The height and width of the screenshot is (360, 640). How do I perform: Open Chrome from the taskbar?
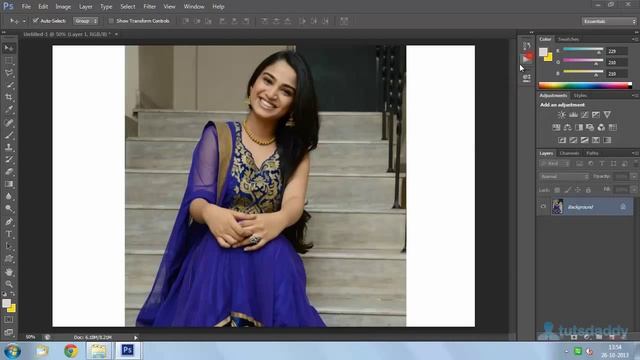[71, 351]
